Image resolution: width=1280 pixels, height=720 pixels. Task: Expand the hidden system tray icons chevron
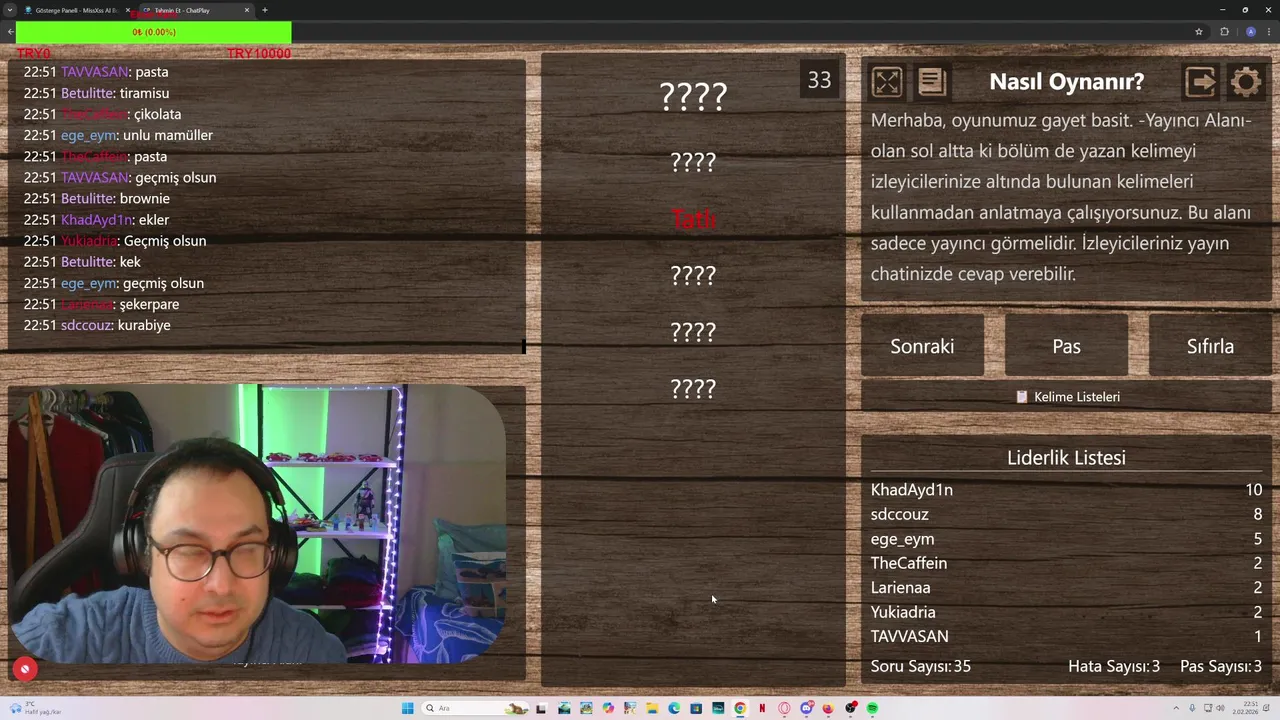[1176, 708]
